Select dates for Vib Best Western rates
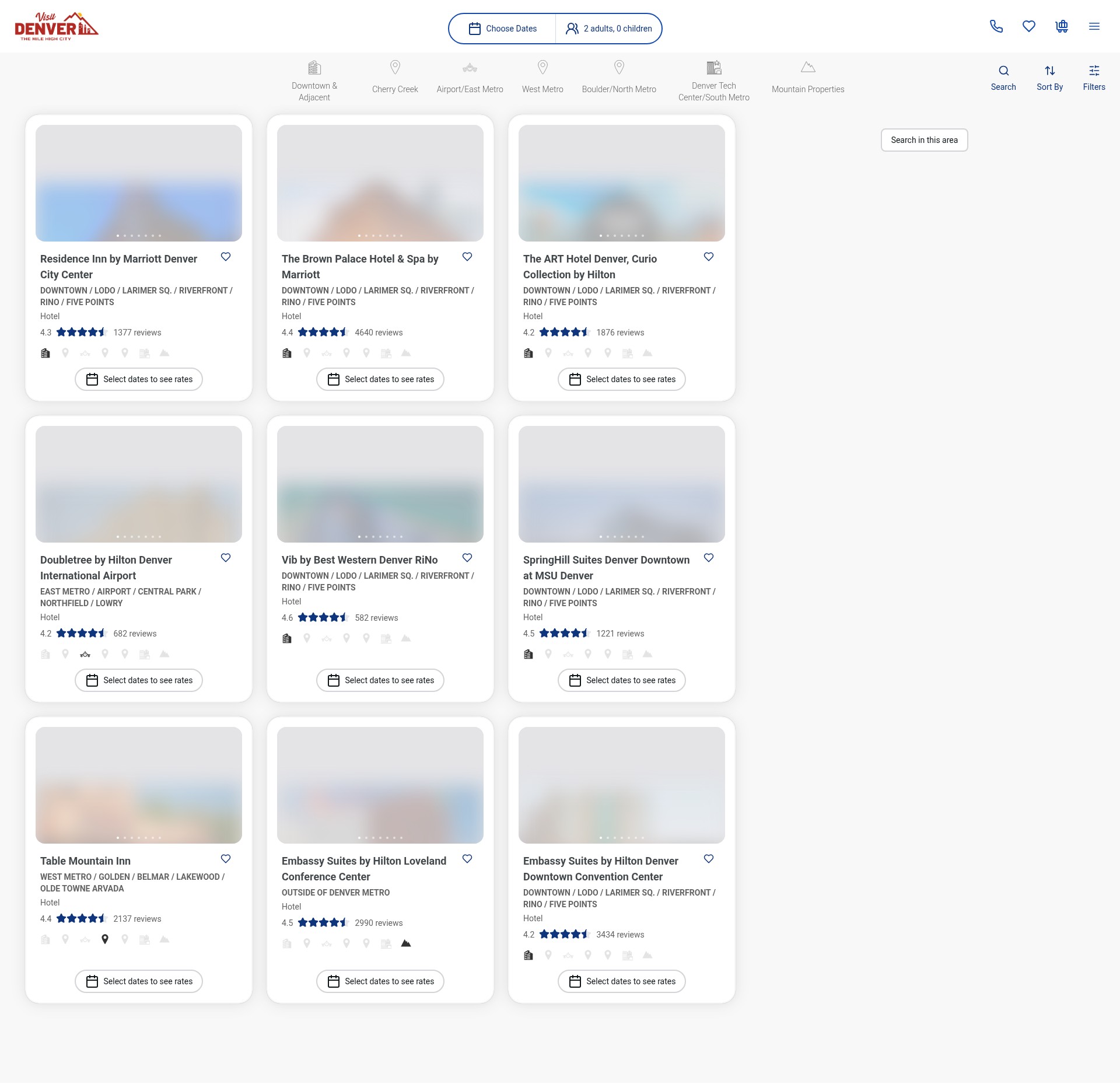The width and height of the screenshot is (1120, 1084). pos(380,680)
